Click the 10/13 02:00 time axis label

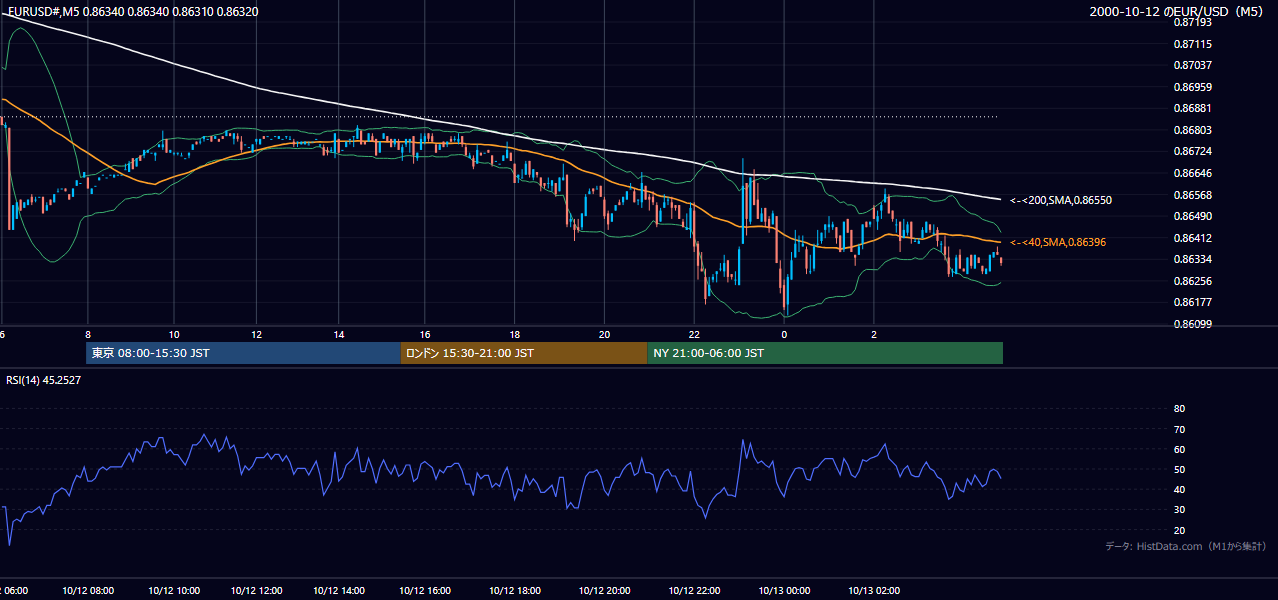click(876, 590)
